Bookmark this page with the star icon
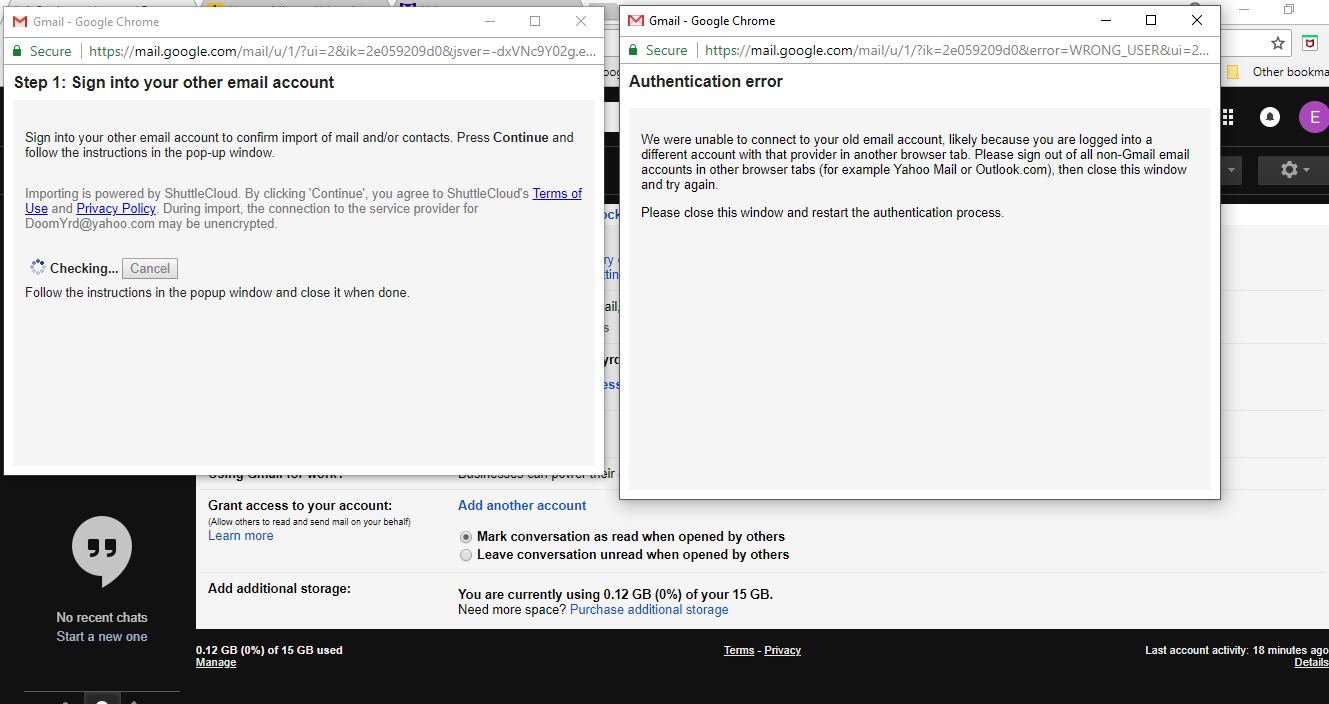 click(1277, 43)
